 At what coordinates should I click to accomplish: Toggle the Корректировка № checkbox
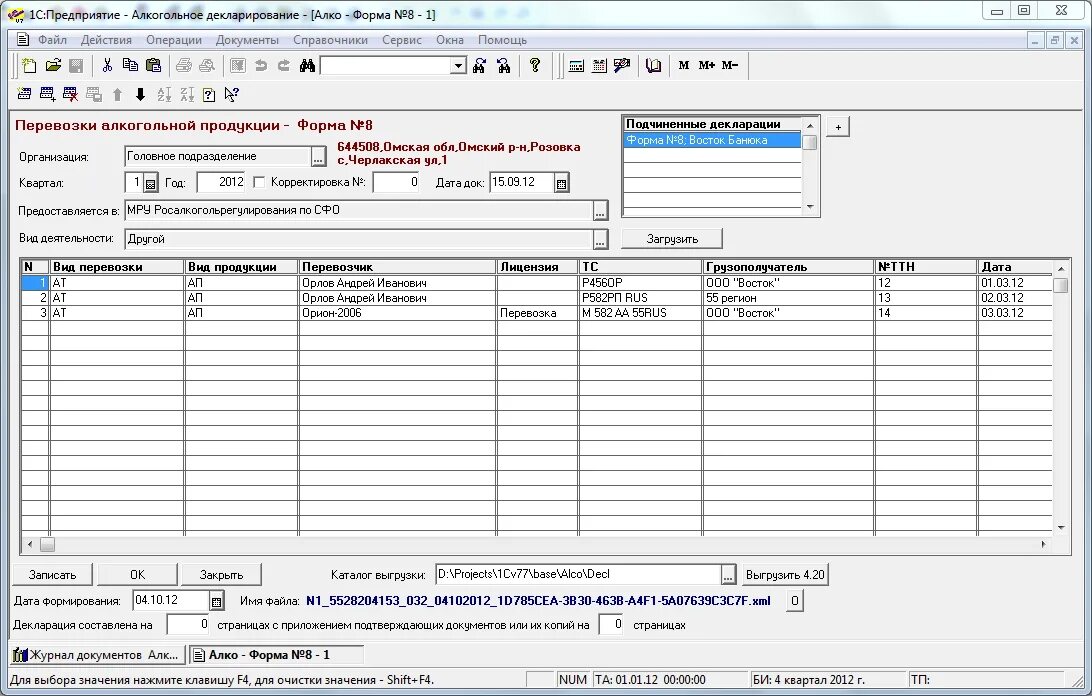pyautogui.click(x=259, y=183)
